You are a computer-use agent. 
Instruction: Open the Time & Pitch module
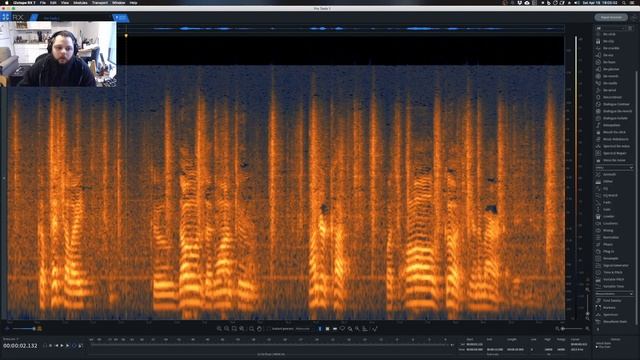click(613, 273)
